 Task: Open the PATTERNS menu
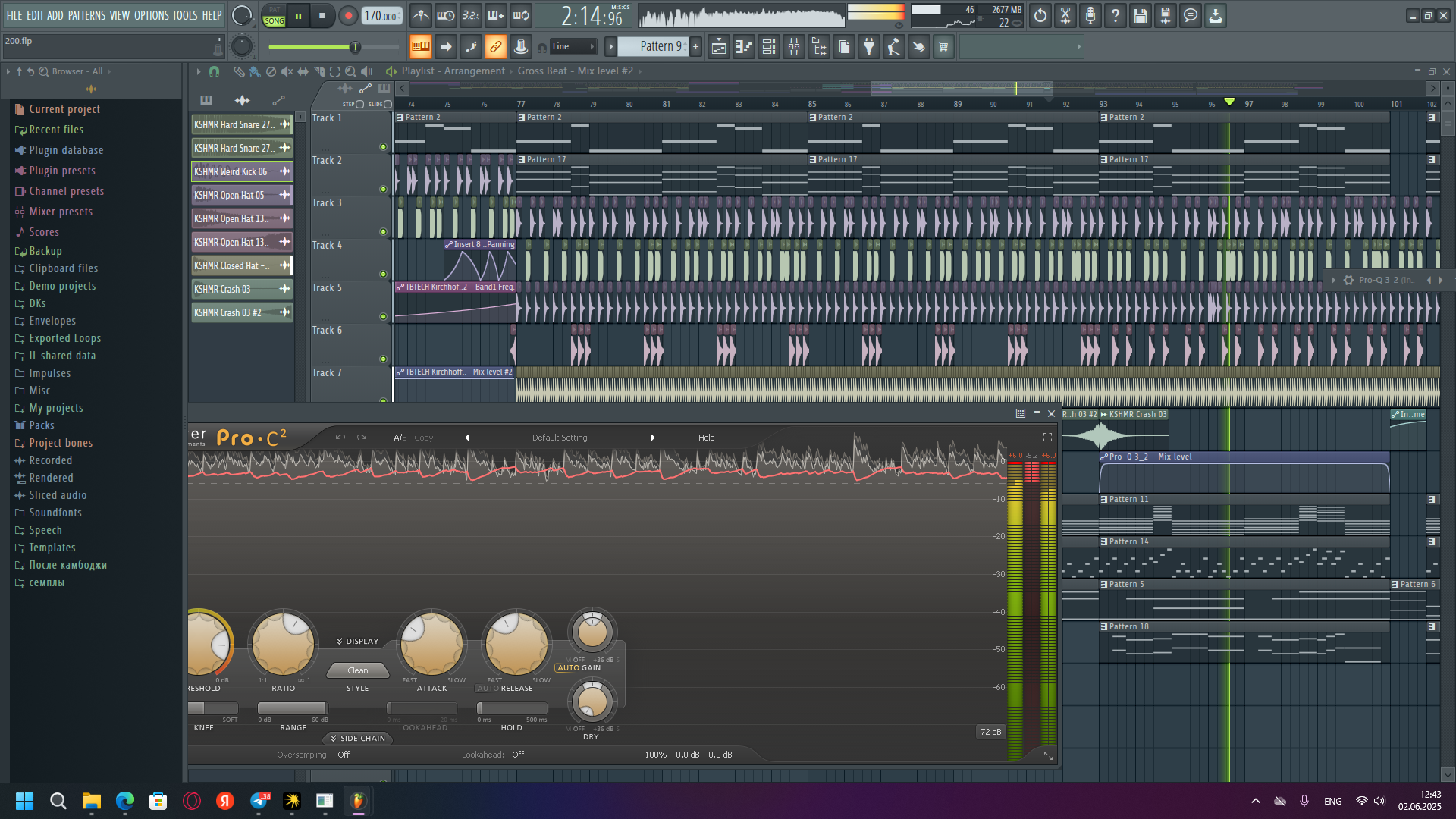pyautogui.click(x=87, y=15)
